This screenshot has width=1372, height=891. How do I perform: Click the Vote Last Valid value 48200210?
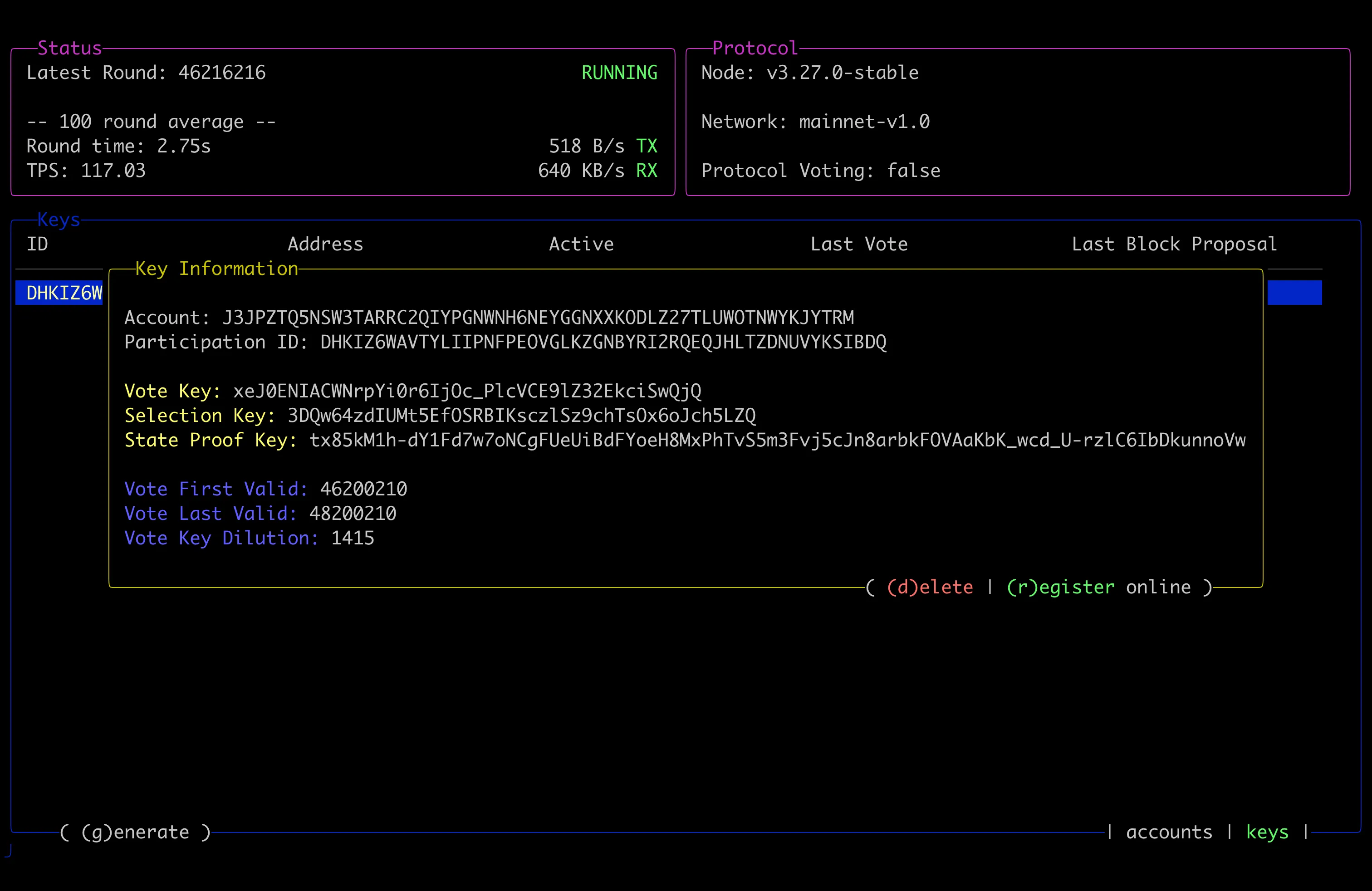[x=353, y=514]
